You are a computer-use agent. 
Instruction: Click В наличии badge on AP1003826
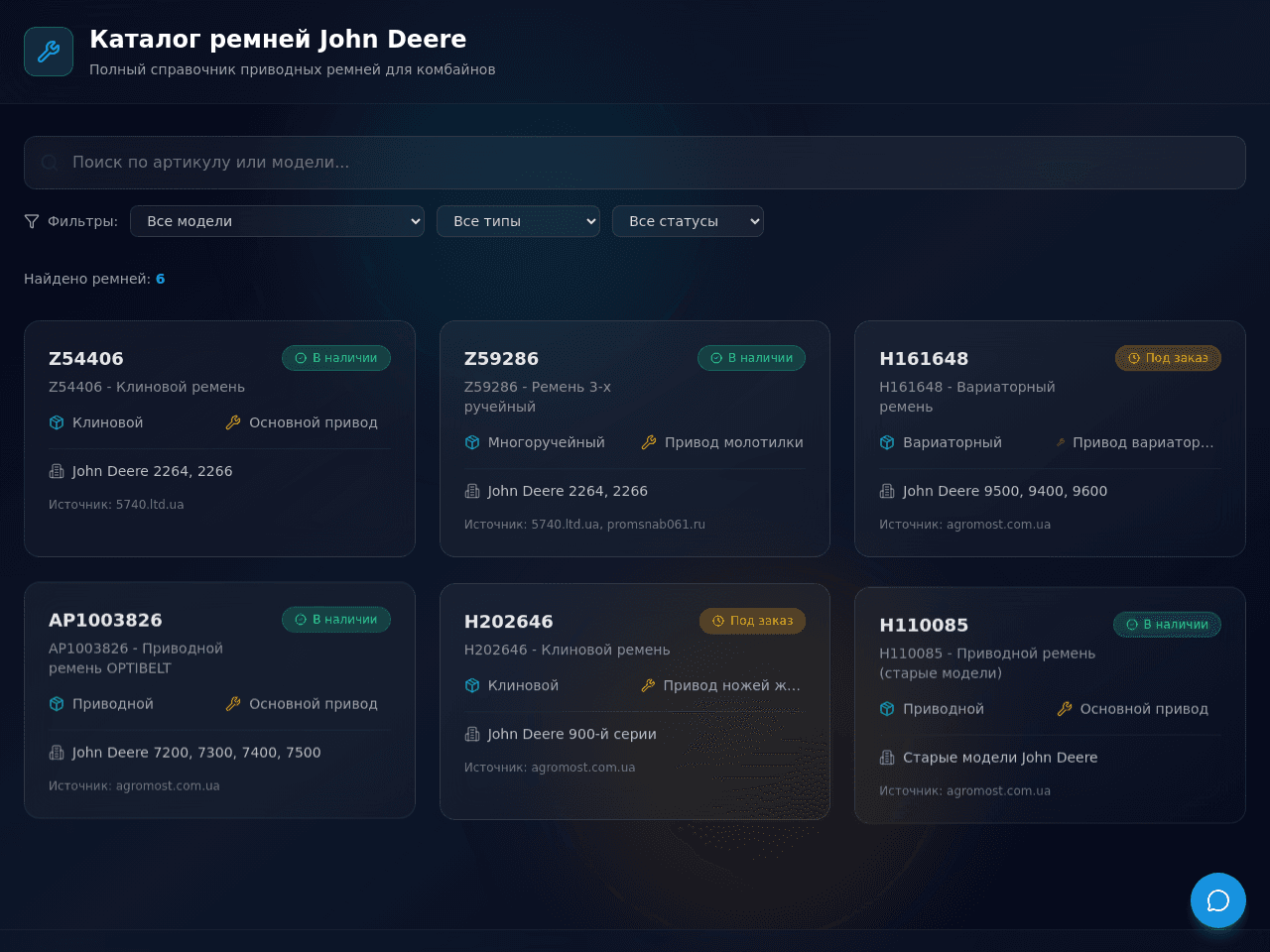[x=336, y=620]
